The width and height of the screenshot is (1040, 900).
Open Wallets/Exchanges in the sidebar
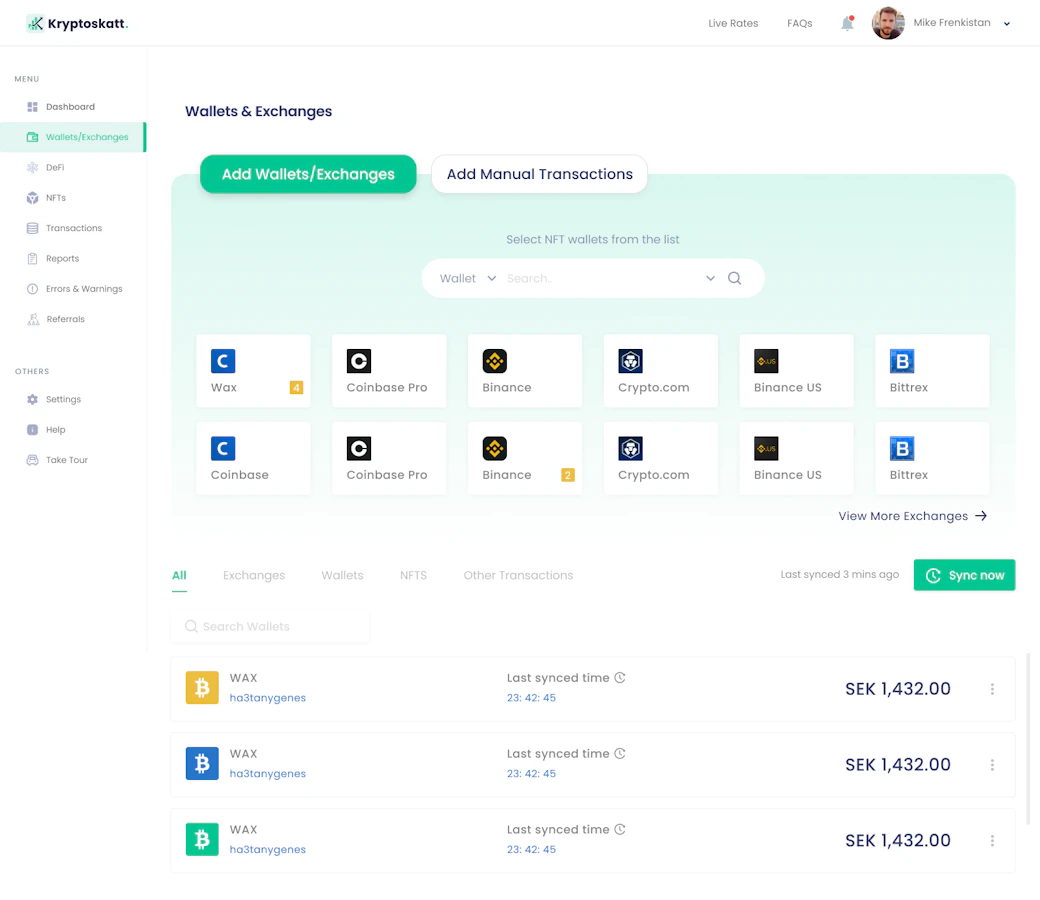73,137
